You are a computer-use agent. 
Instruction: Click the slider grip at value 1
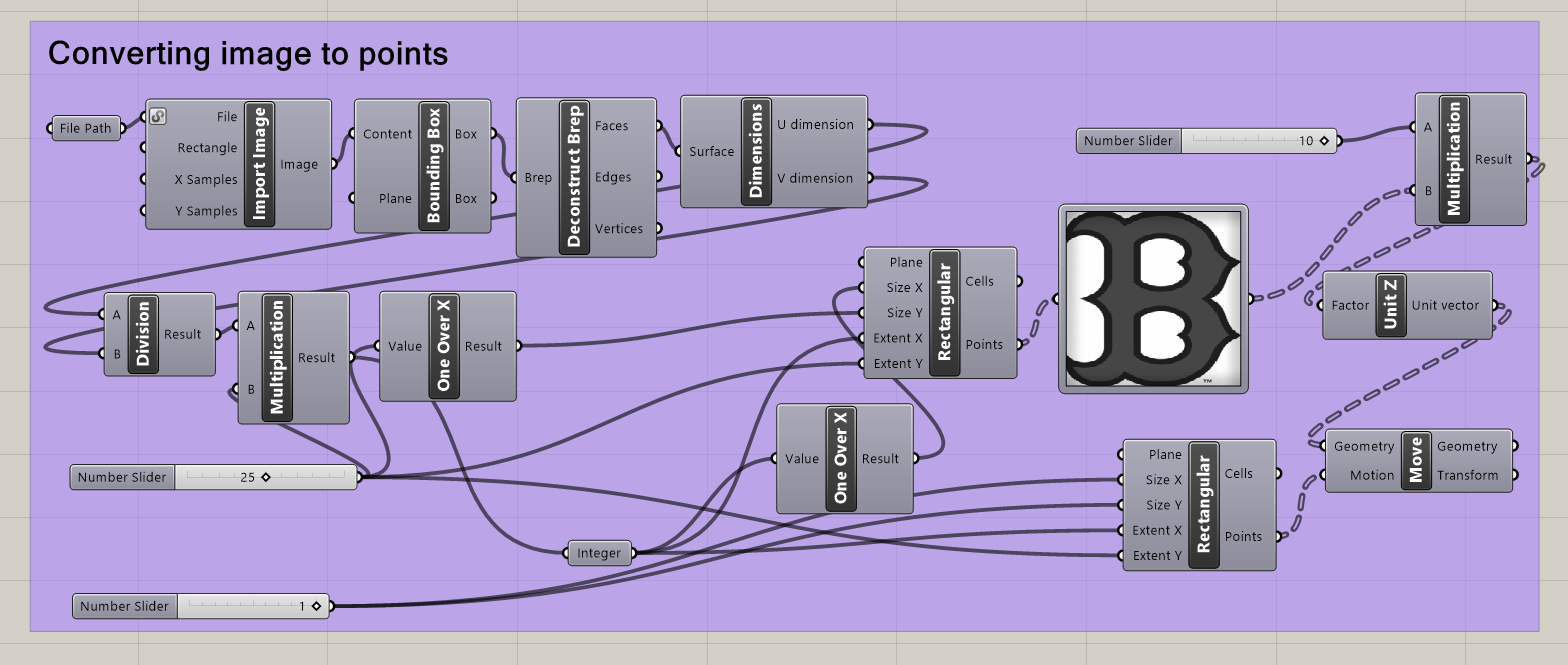(x=316, y=606)
